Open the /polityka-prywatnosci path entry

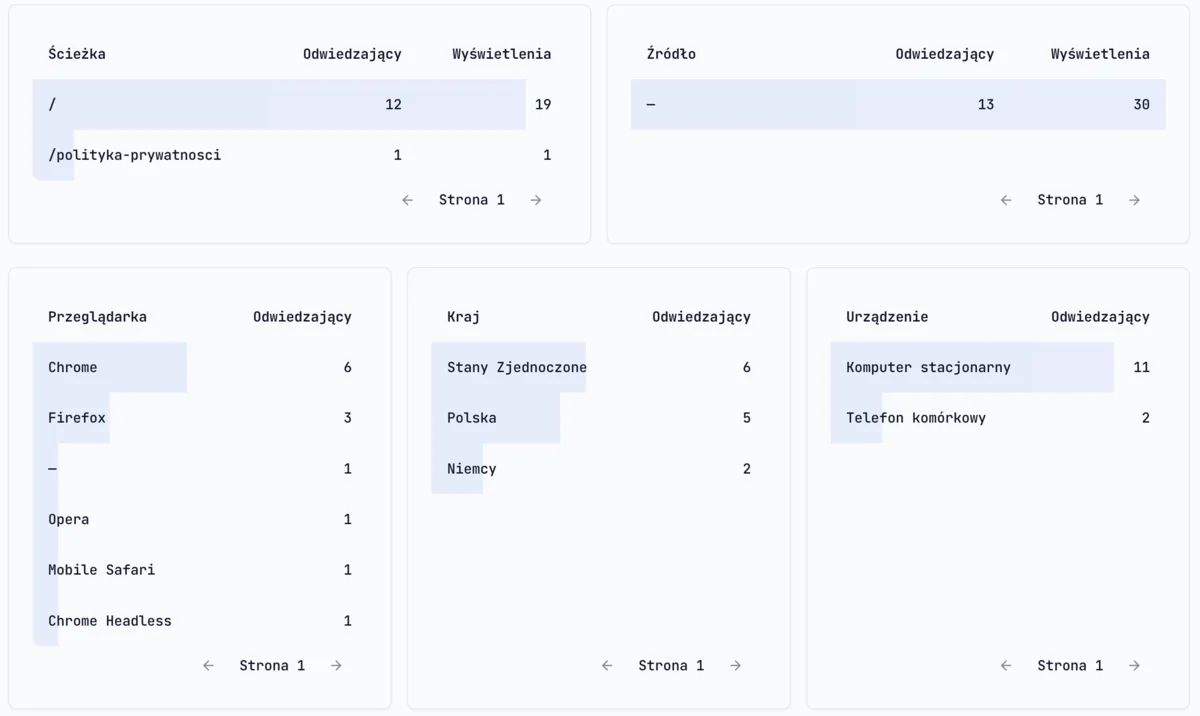135,155
